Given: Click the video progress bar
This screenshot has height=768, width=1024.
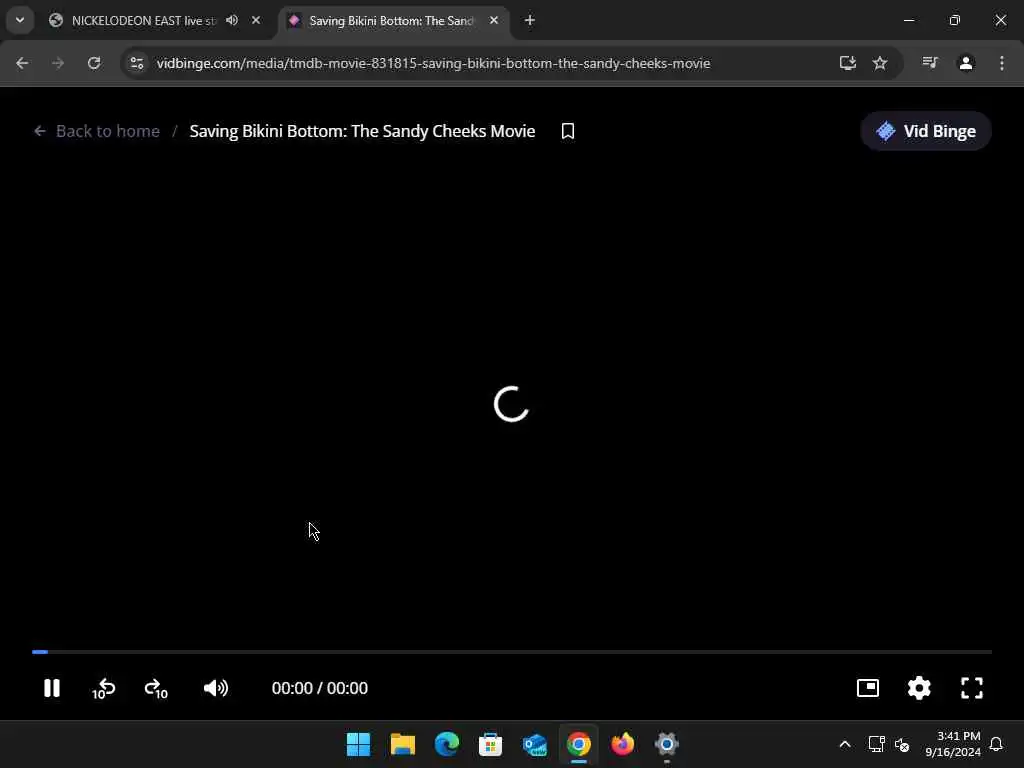Looking at the screenshot, I should 512,652.
